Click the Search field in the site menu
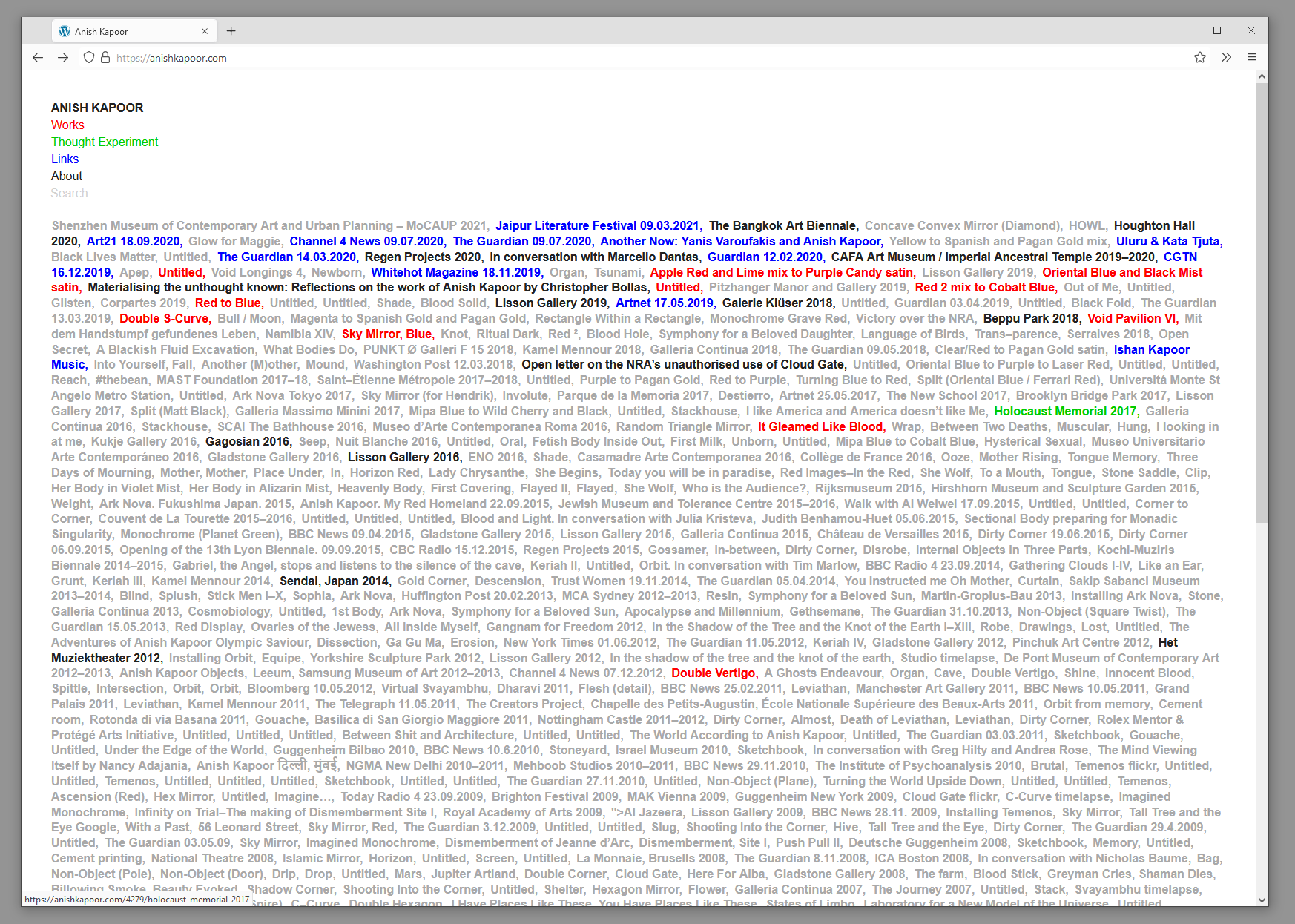The width and height of the screenshot is (1295, 924). click(69, 193)
